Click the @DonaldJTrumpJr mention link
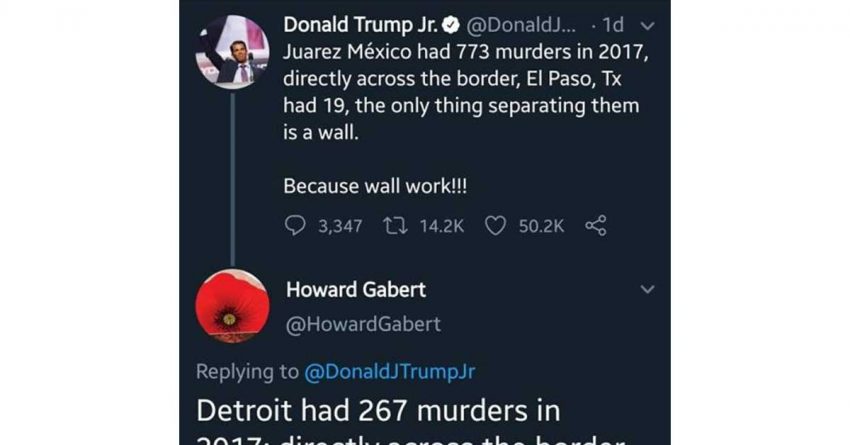This screenshot has height=445, width=850. [390, 371]
